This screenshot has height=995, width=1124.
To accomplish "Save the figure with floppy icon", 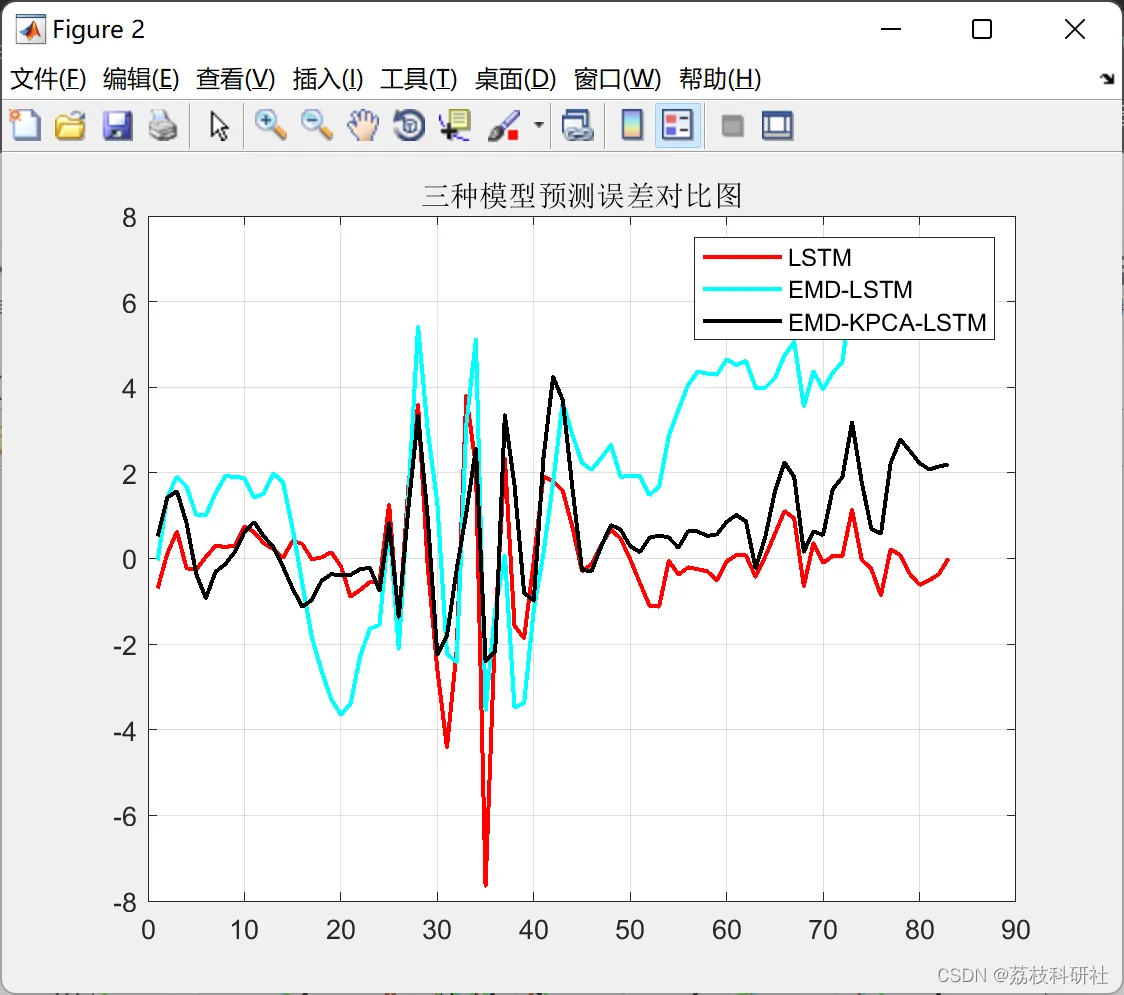I will [117, 125].
